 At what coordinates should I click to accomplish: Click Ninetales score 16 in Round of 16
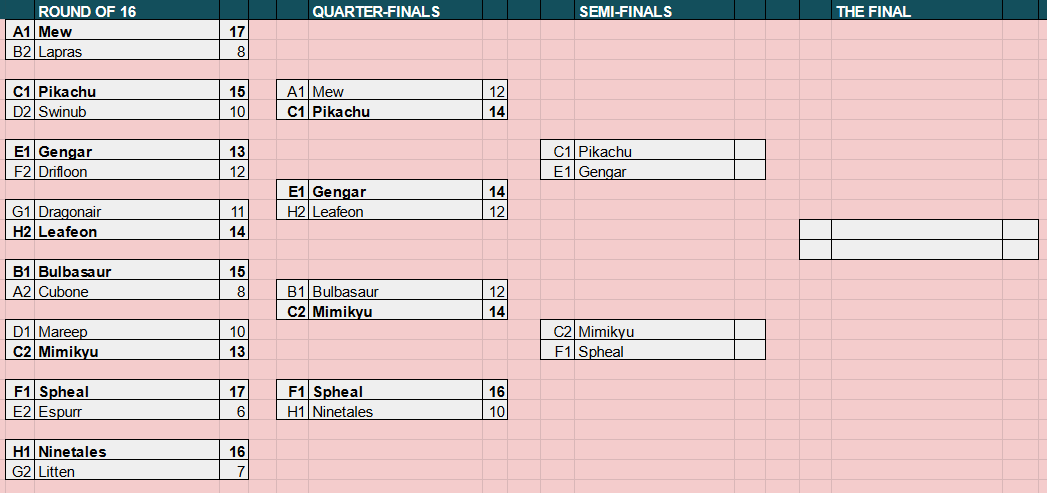[234, 451]
